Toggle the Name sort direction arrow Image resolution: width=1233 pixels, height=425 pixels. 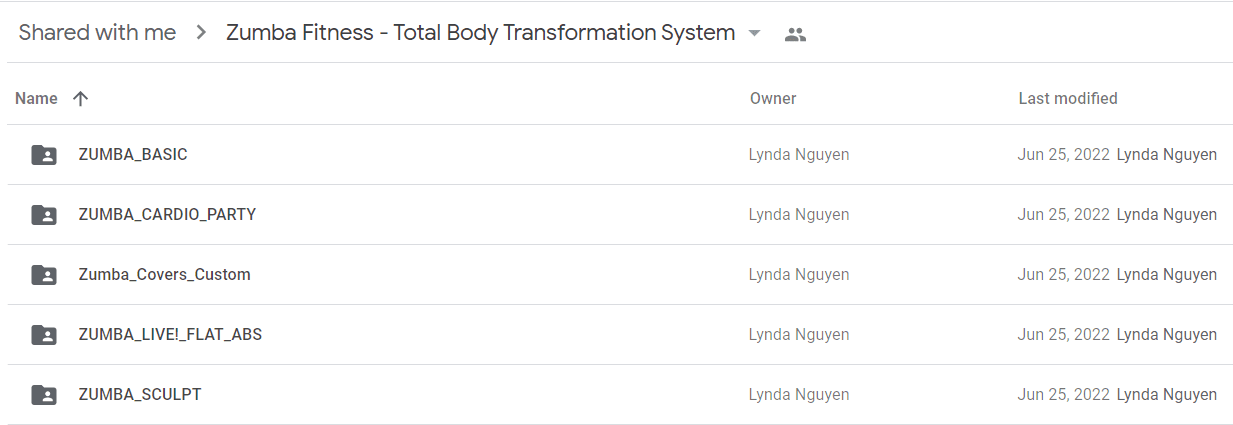point(81,98)
